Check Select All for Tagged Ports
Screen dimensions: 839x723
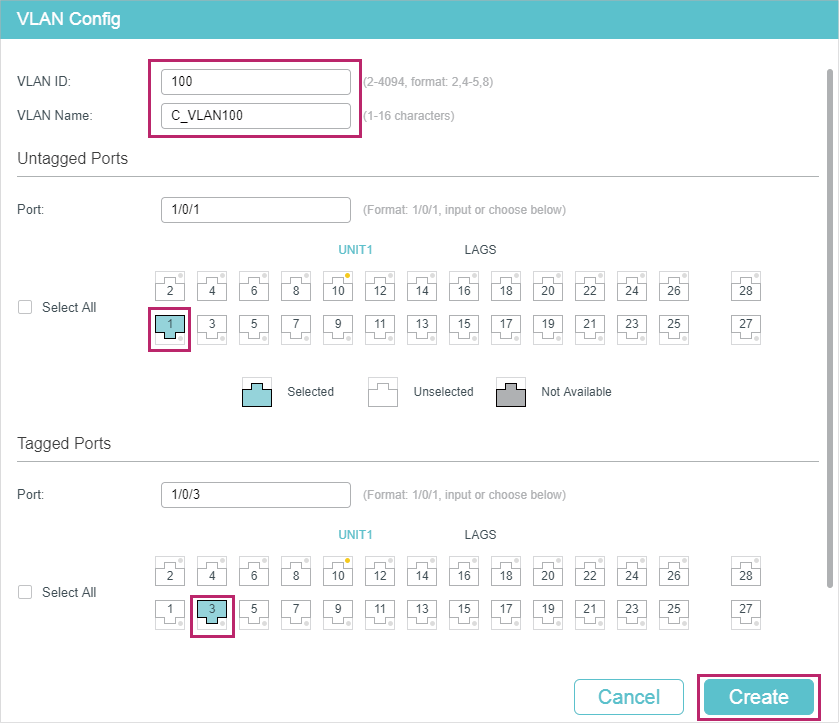(x=25, y=592)
